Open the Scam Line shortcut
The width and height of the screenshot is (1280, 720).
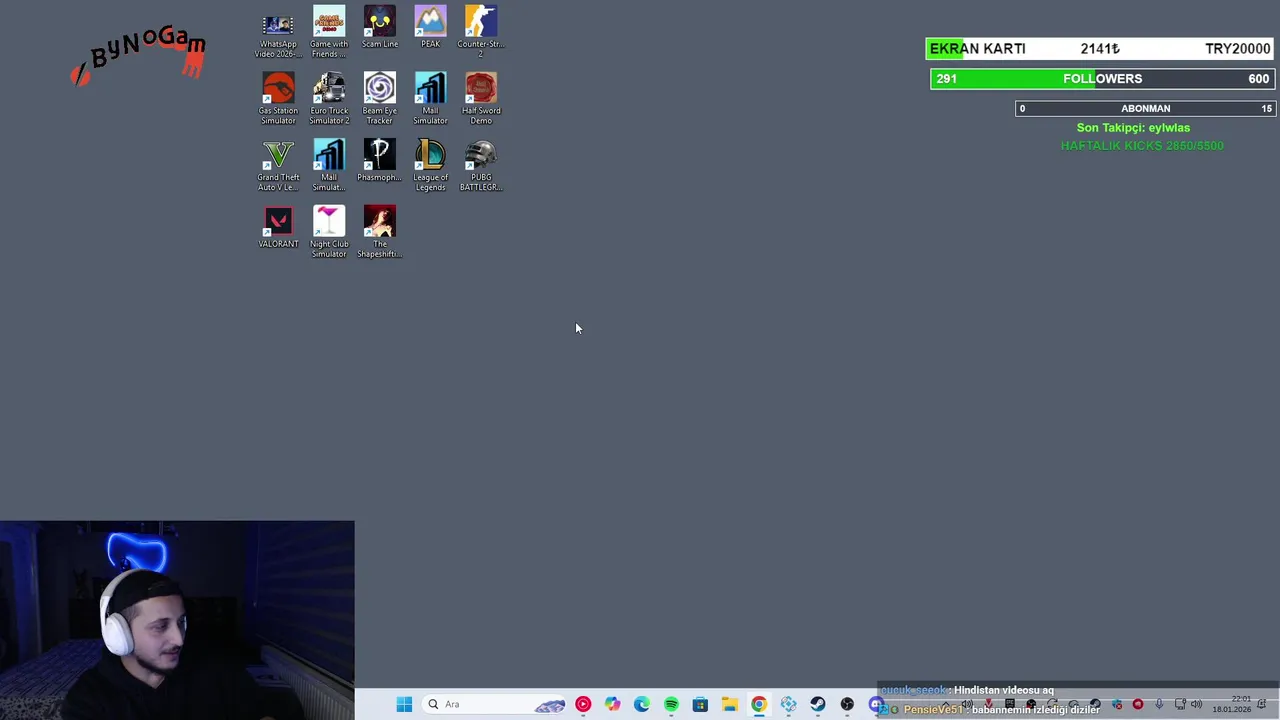(380, 27)
